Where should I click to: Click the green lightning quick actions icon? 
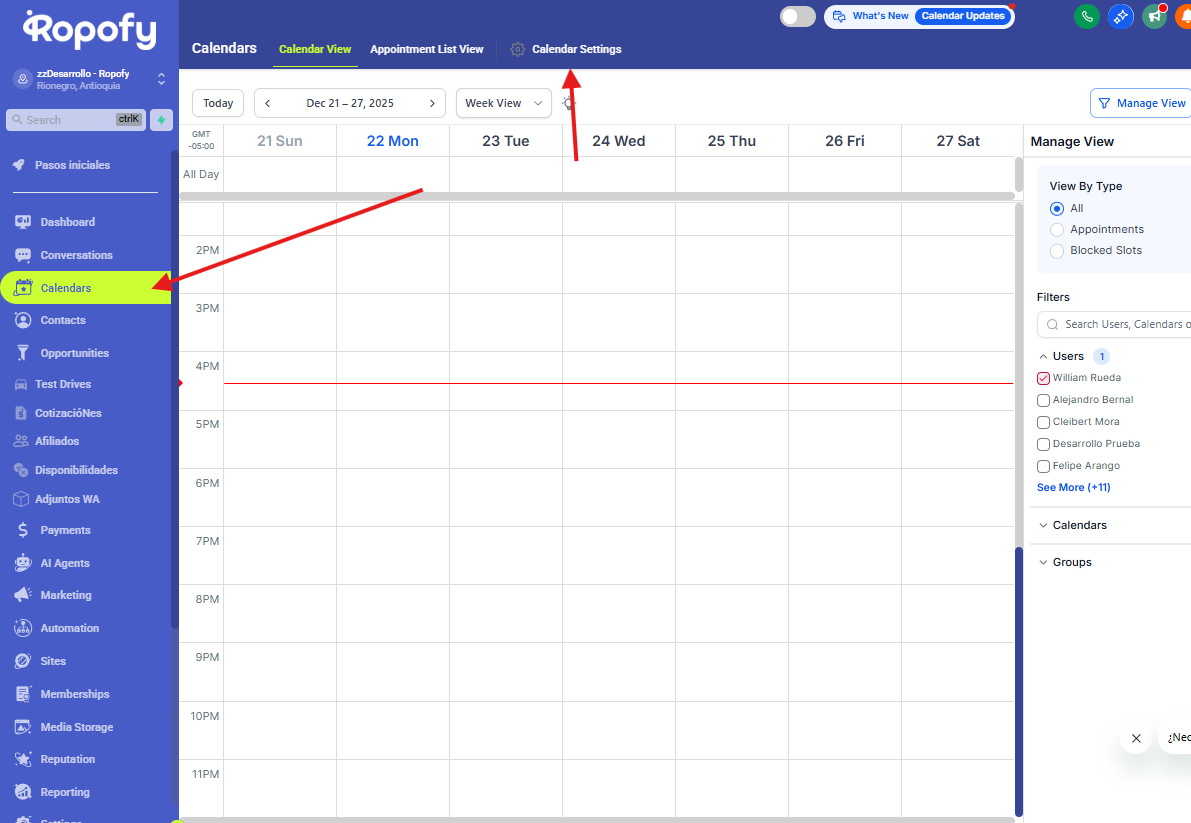point(160,120)
